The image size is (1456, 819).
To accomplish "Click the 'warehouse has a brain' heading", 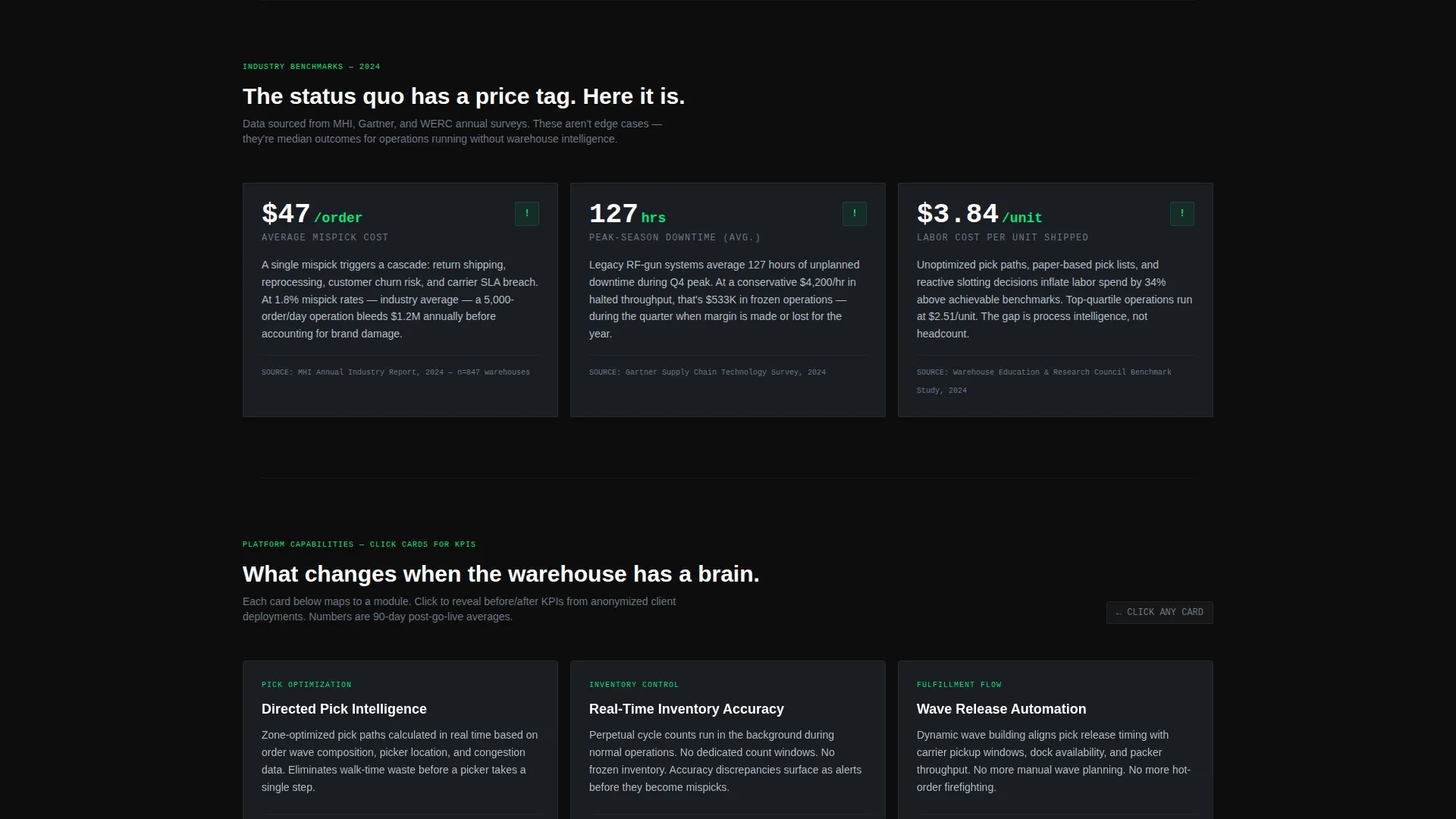I will [501, 574].
